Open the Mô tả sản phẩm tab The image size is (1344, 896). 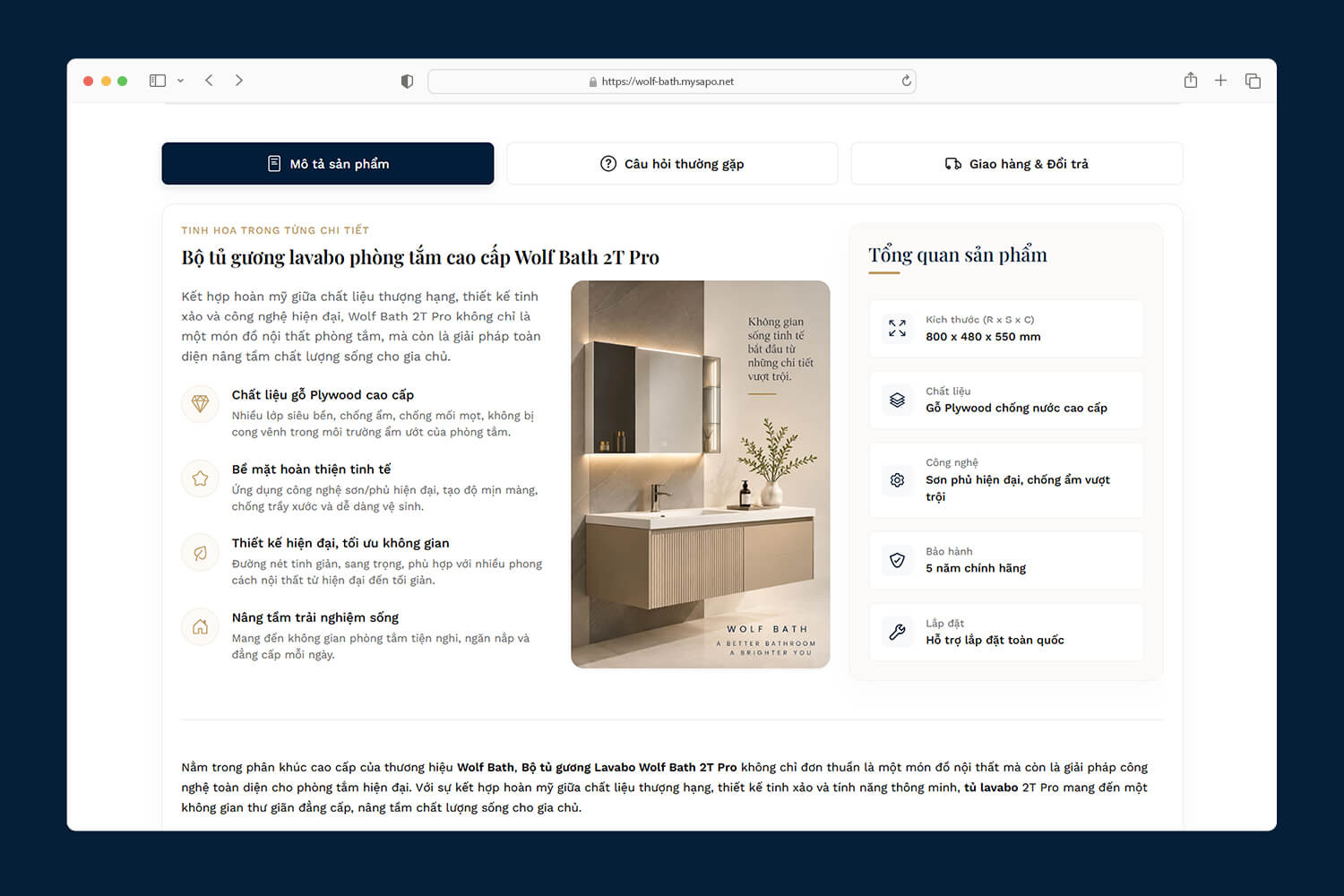click(328, 164)
